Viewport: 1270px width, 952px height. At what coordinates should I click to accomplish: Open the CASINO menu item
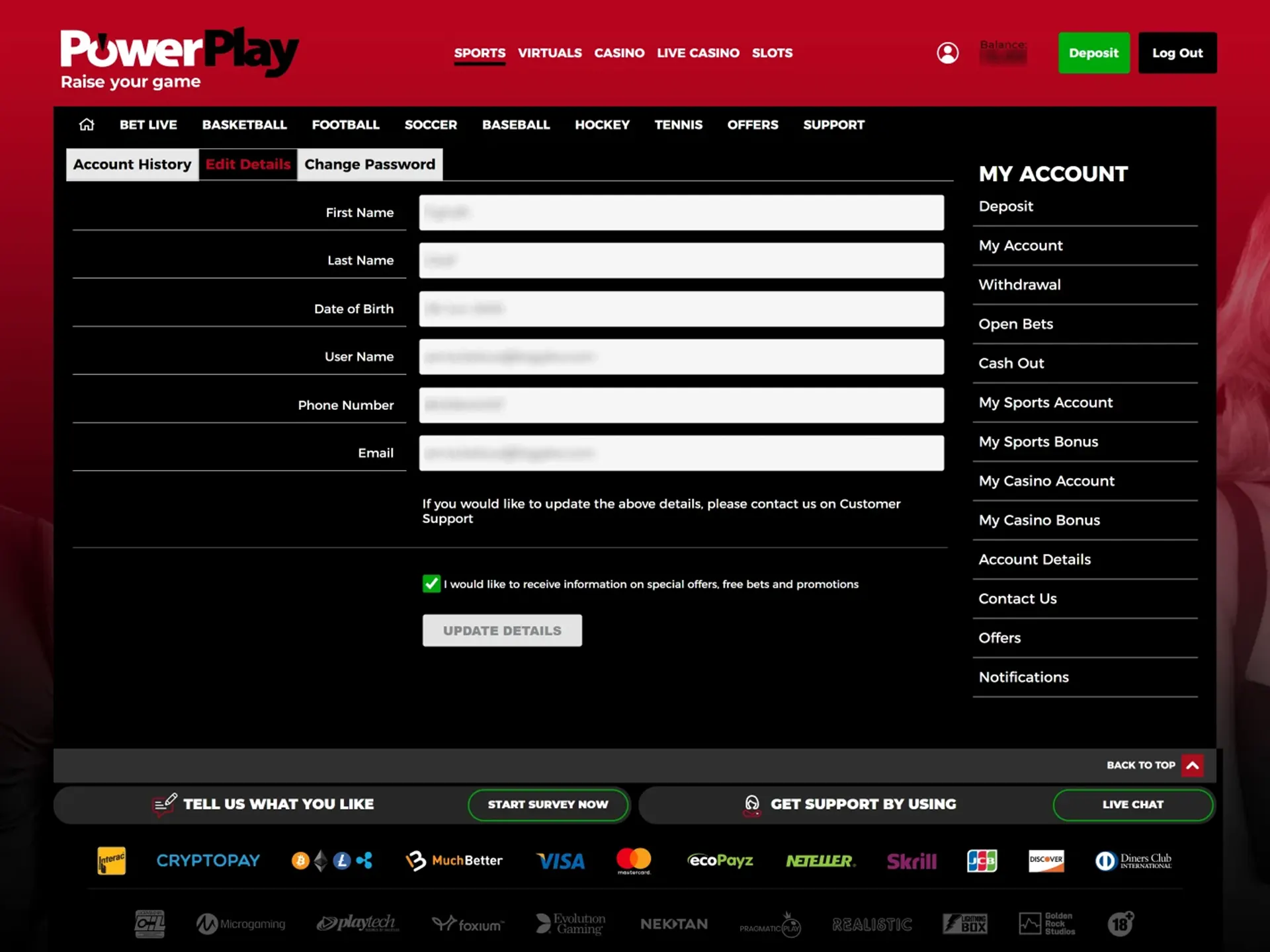(x=619, y=53)
